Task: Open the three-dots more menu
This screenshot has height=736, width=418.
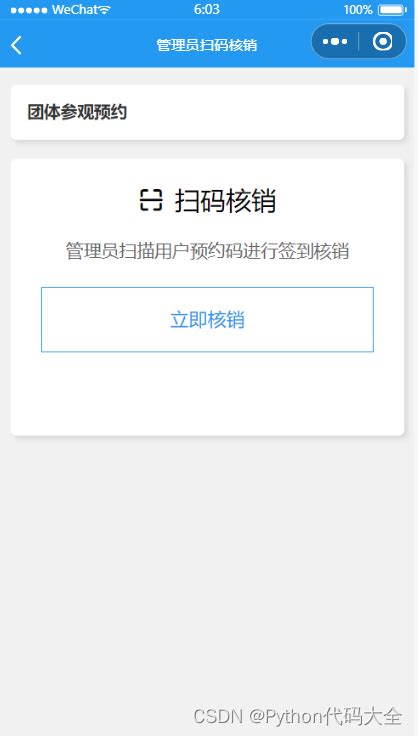Action: click(335, 42)
